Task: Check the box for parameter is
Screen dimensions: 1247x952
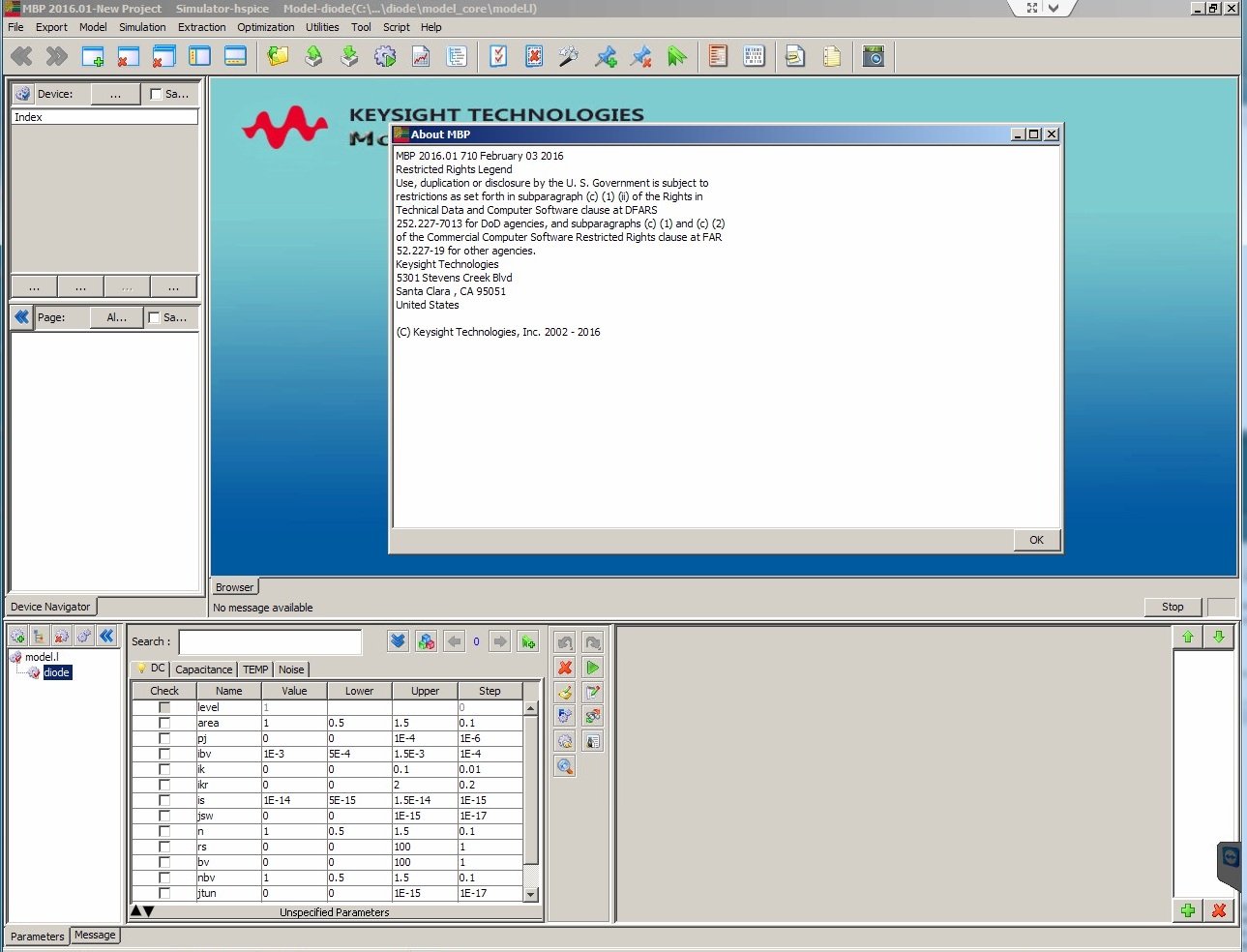Action: point(164,800)
